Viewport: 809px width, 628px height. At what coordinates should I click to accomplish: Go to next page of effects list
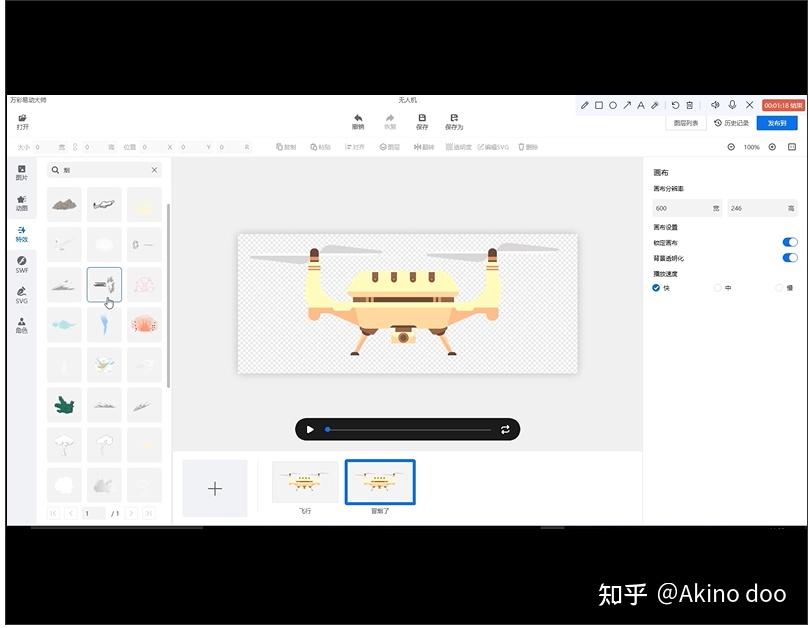coord(131,513)
